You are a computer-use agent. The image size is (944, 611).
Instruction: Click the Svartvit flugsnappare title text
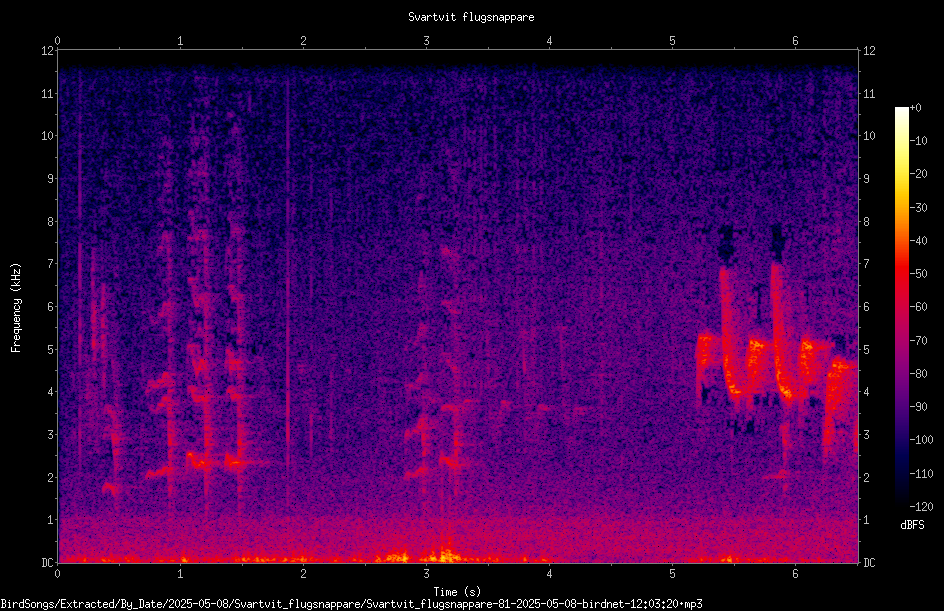click(471, 17)
